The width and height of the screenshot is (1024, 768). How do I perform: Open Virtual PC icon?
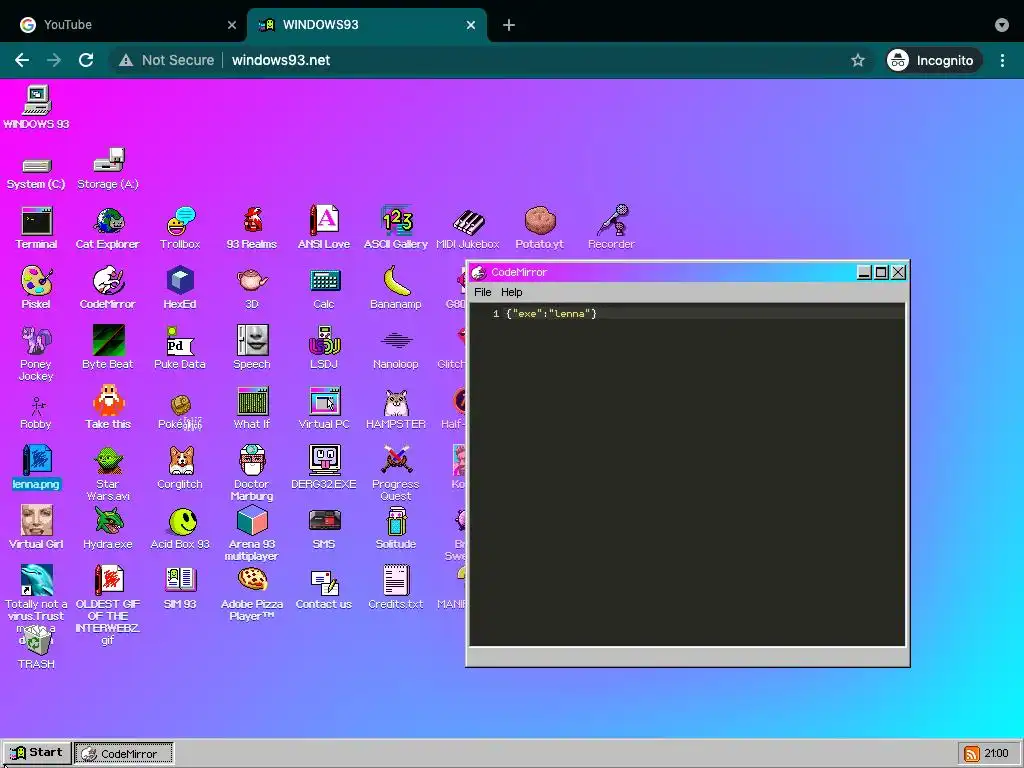(324, 408)
